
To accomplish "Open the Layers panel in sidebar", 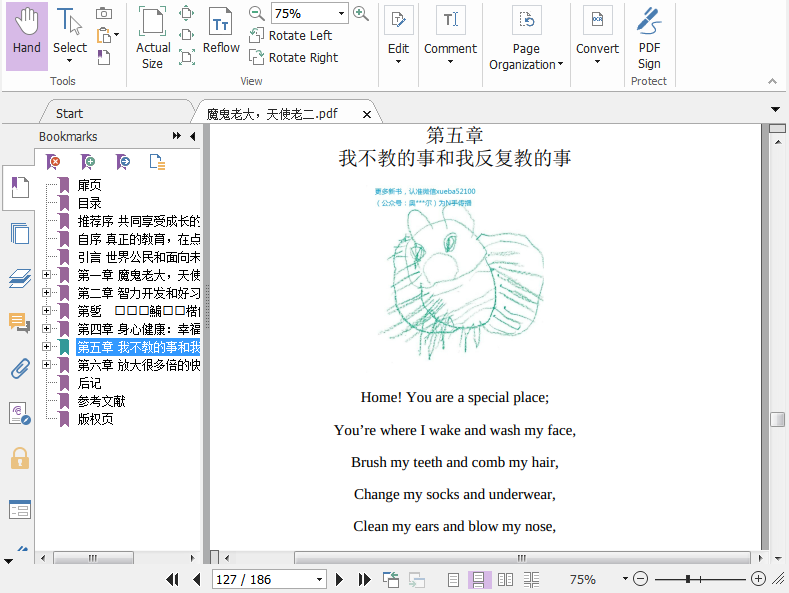I will point(19,278).
